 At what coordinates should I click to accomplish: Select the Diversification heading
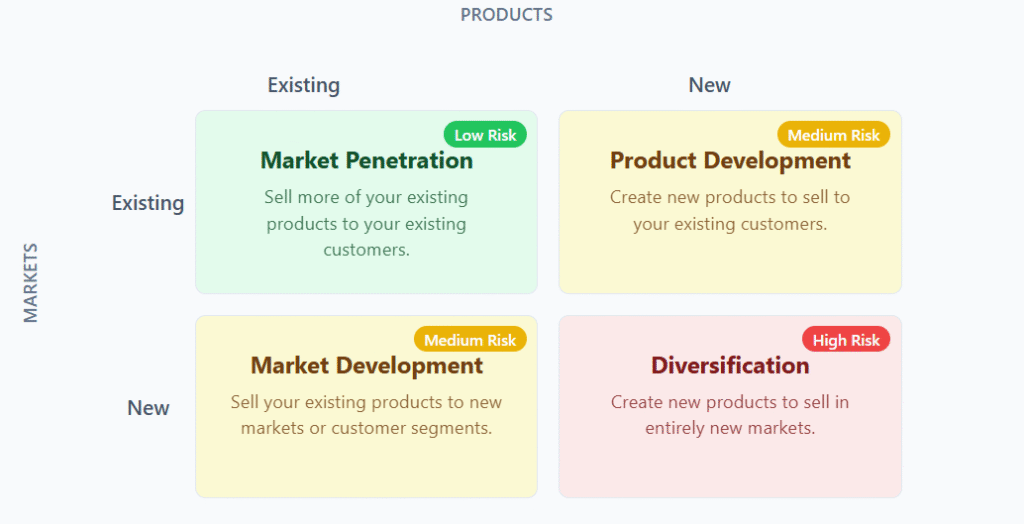pyautogui.click(x=730, y=366)
